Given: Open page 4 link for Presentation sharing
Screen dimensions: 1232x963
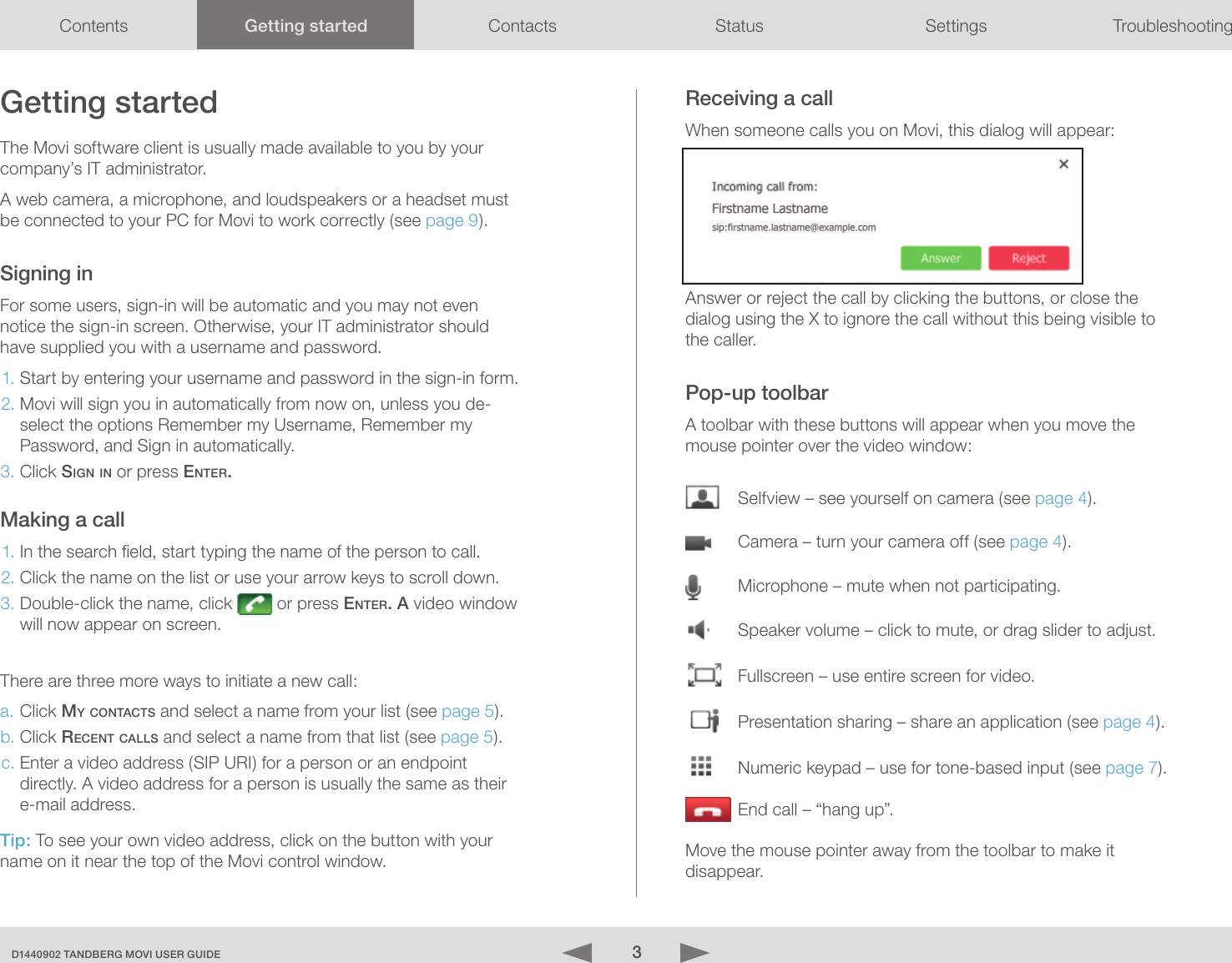Looking at the screenshot, I should click(x=1129, y=722).
